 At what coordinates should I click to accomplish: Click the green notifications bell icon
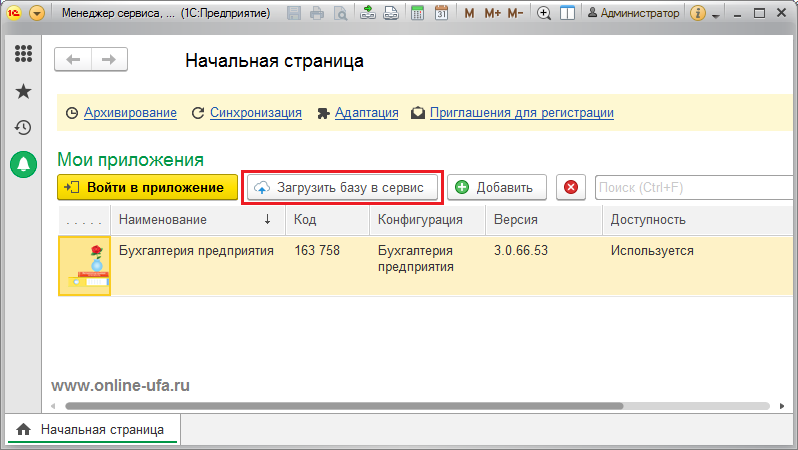(23, 164)
